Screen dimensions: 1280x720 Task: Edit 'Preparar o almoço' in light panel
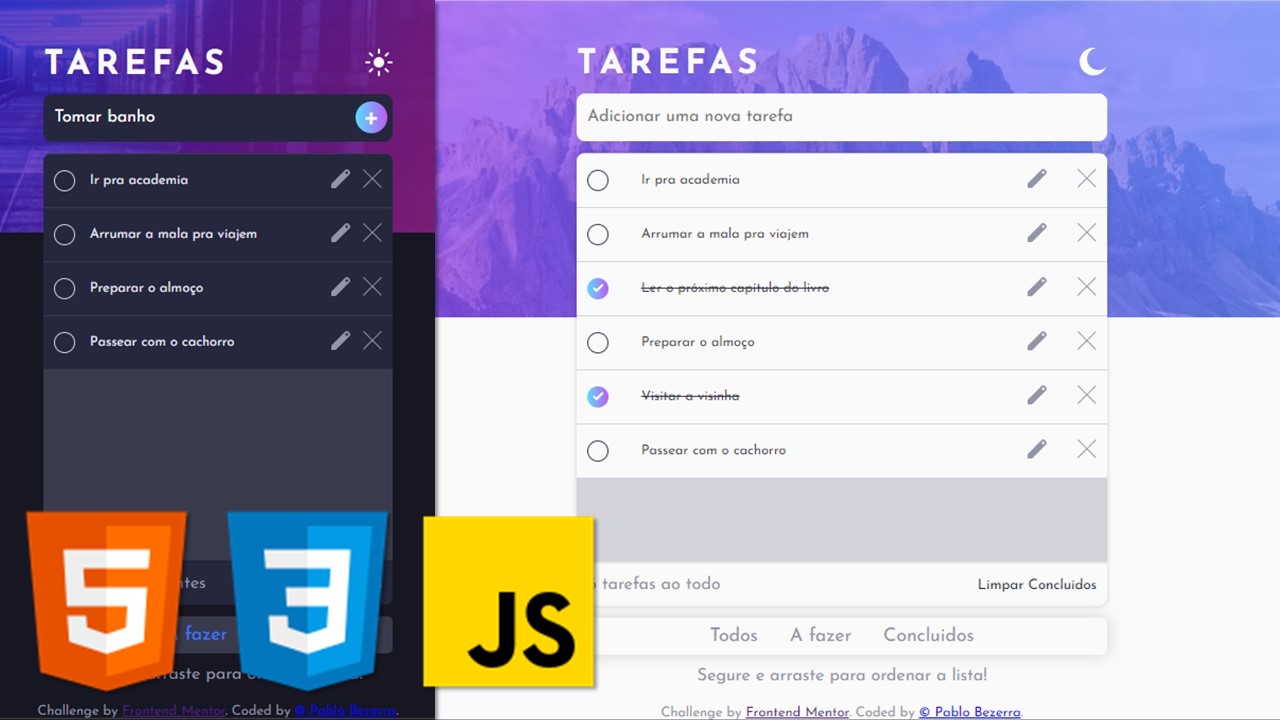tap(1037, 341)
